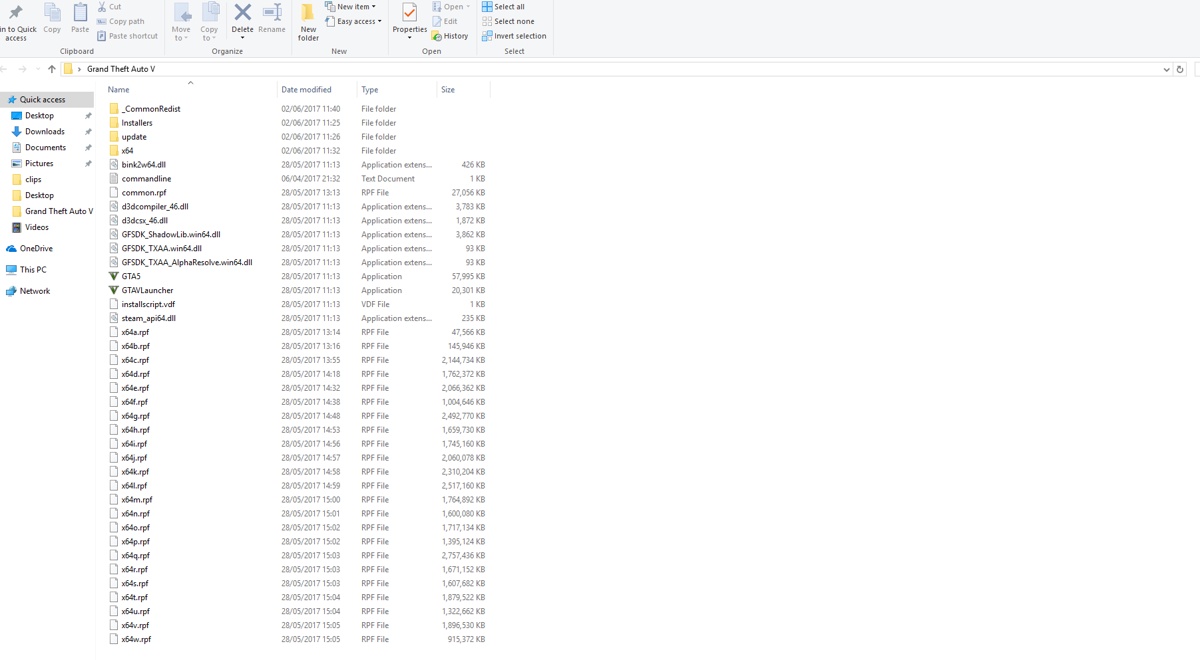Open the address bar previous locations dropdown
This screenshot has height=660, width=1200.
click(x=1166, y=69)
